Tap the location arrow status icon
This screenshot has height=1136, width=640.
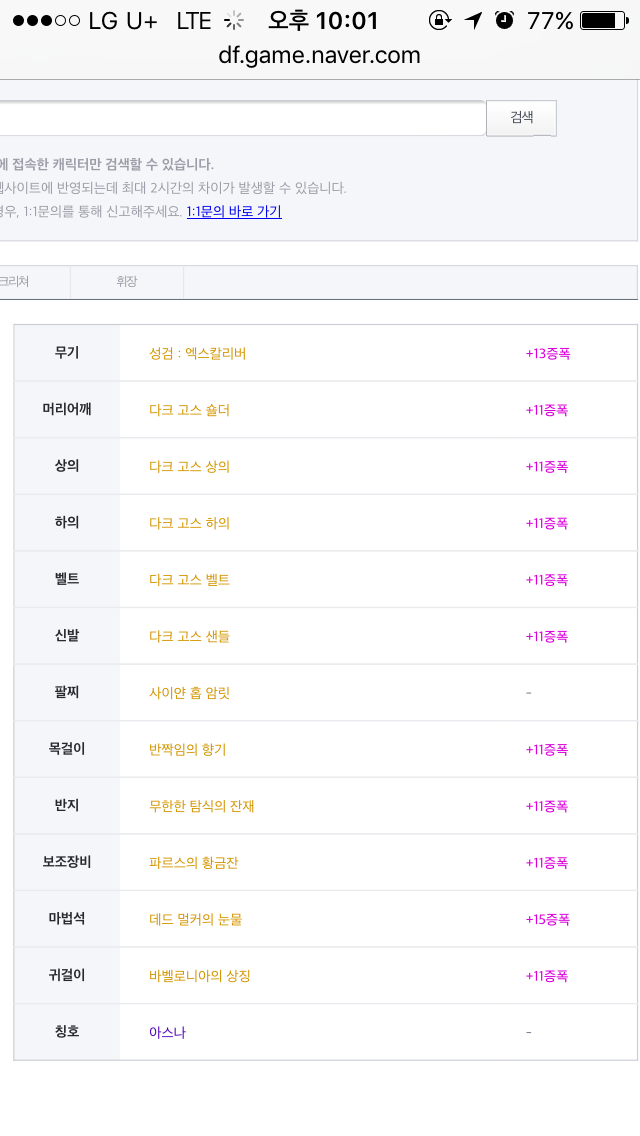(x=473, y=20)
